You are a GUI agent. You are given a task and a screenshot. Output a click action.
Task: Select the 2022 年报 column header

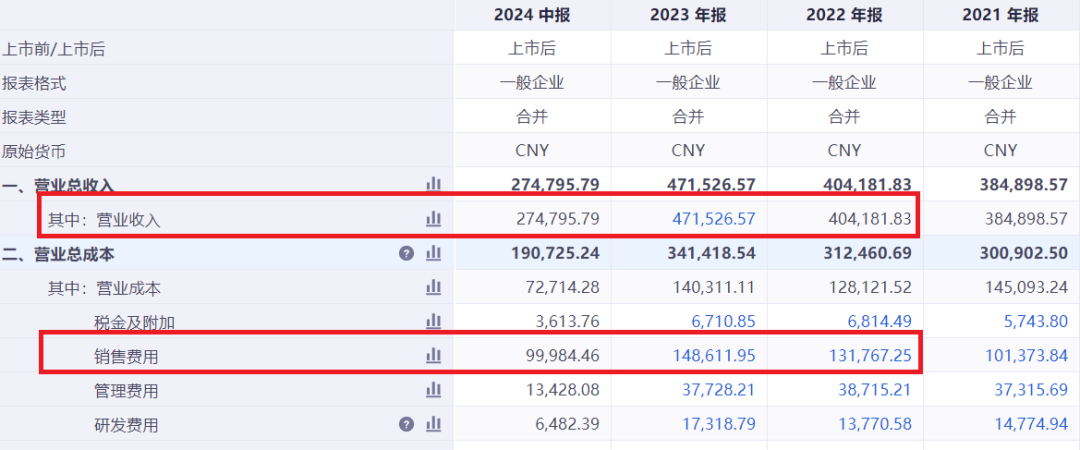(x=844, y=14)
